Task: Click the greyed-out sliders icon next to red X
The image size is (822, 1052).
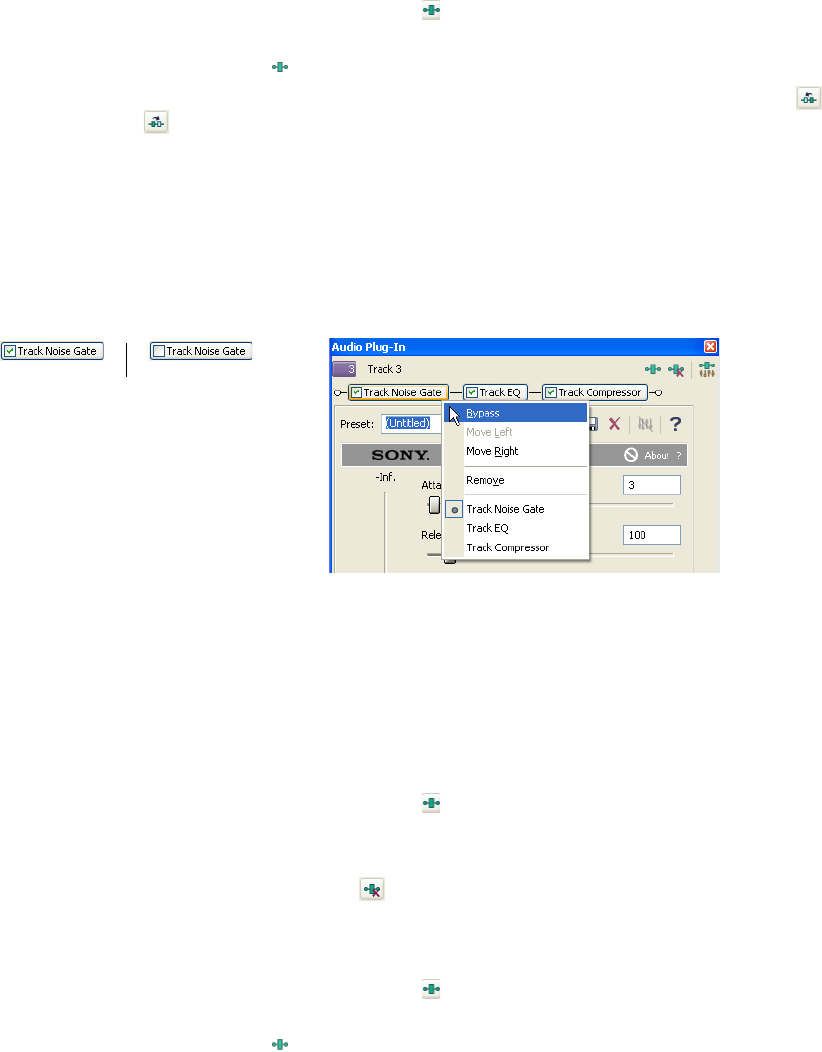Action: [645, 424]
